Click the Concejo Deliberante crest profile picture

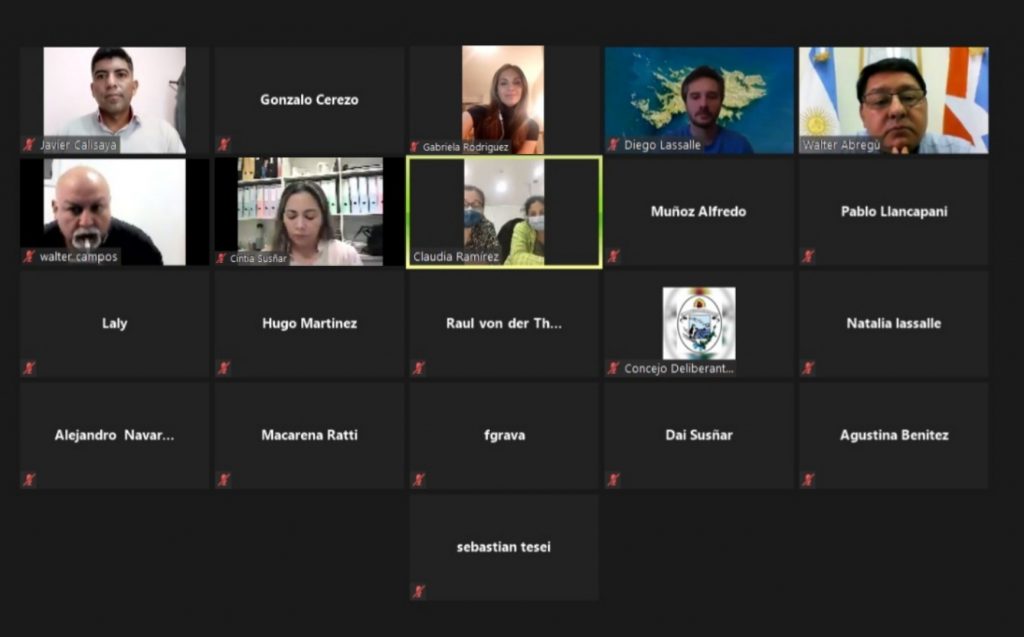click(x=699, y=323)
